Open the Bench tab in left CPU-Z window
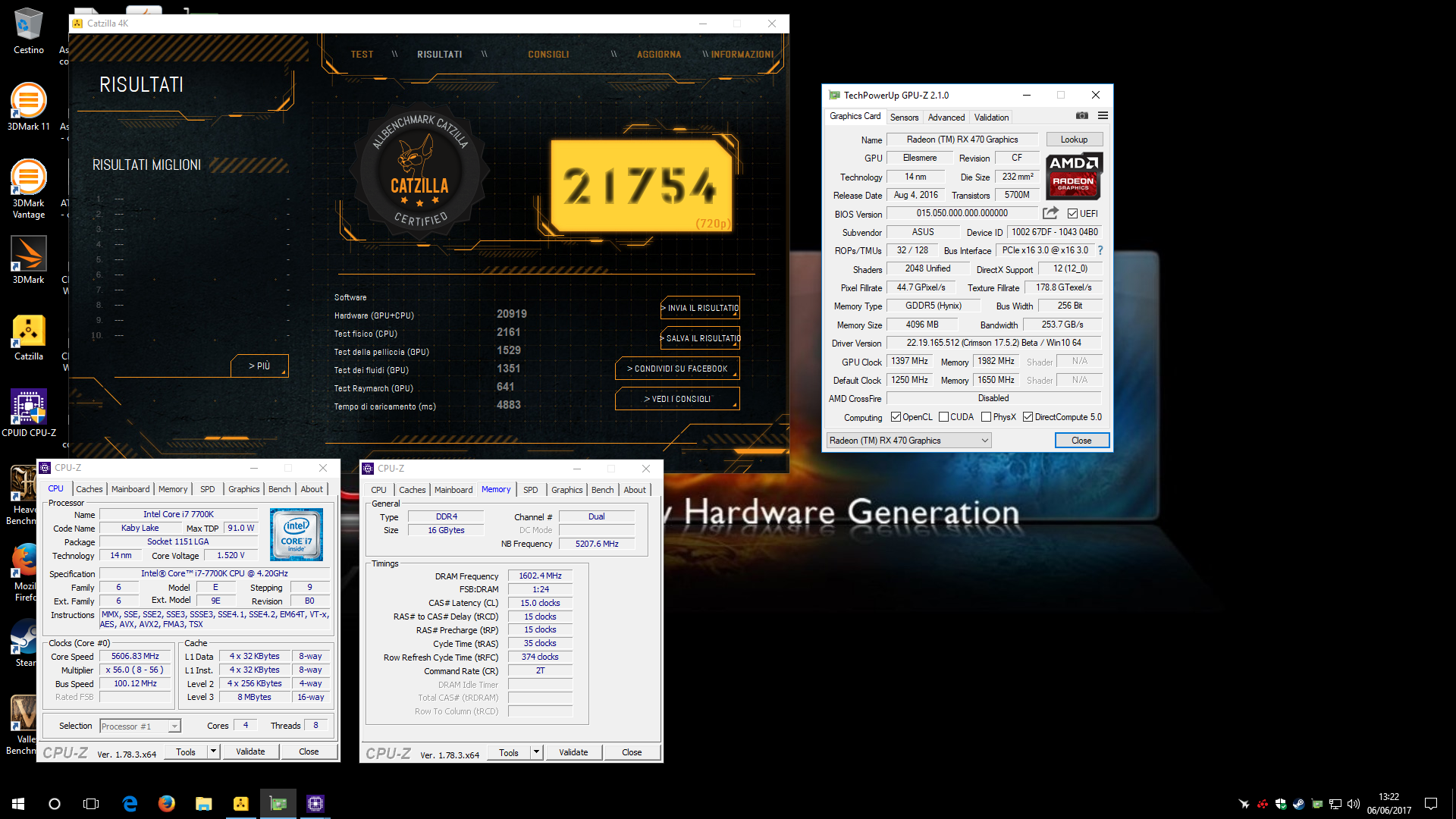This screenshot has width=1456, height=819. coord(279,489)
